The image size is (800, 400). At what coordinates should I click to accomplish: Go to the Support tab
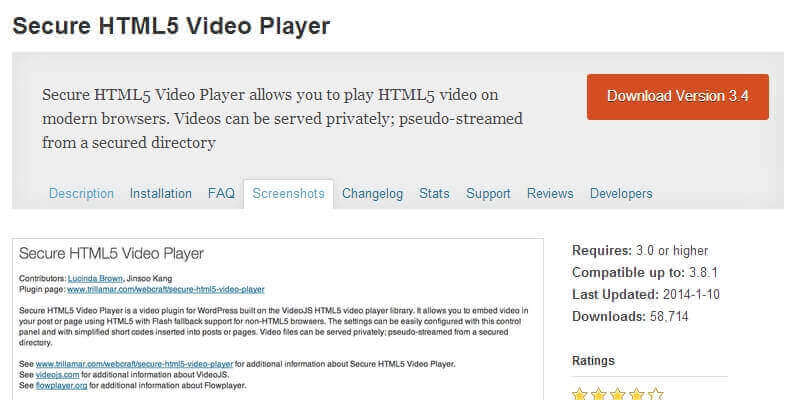pos(488,194)
